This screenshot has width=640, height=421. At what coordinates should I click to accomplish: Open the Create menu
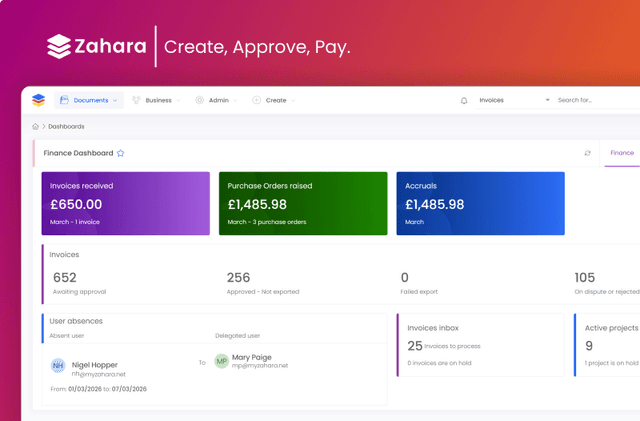274,100
